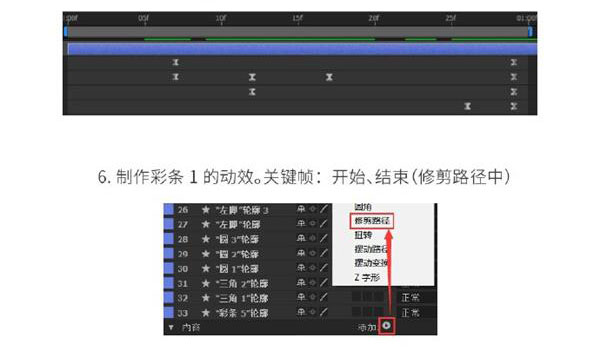Click the star shape icon of layer 33

tap(206, 313)
